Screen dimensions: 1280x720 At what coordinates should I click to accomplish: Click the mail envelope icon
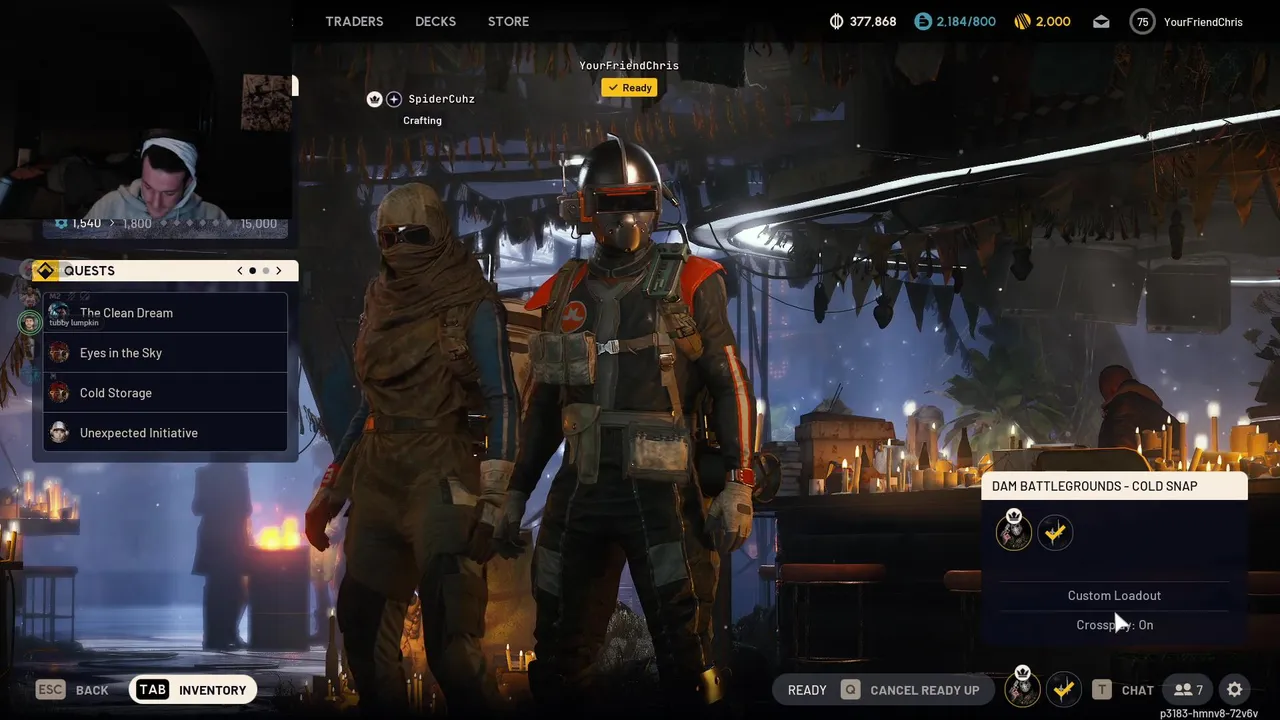click(1101, 21)
